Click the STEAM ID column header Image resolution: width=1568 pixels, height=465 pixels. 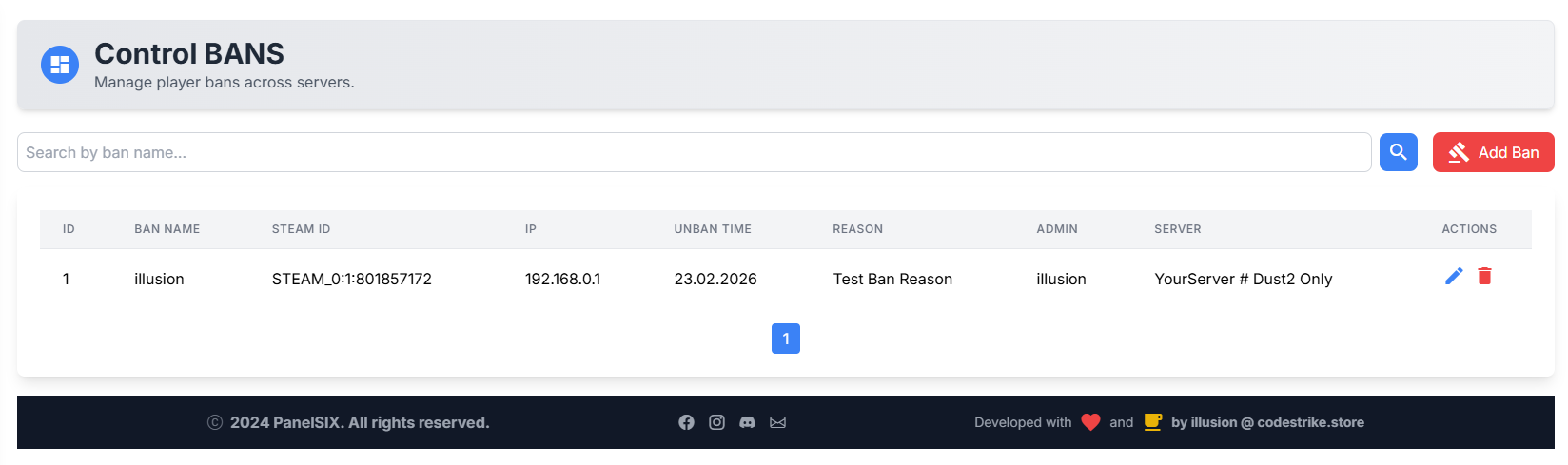click(x=301, y=229)
